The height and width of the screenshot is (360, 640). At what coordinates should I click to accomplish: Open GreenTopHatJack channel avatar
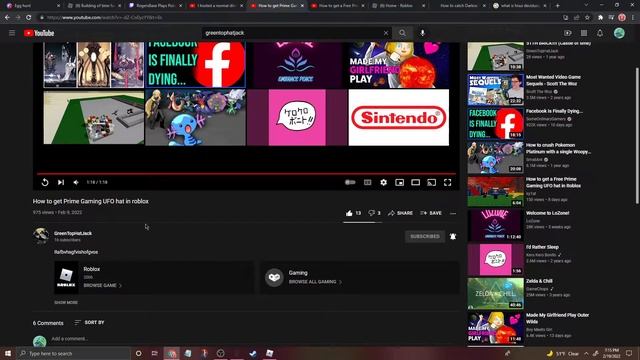41,236
